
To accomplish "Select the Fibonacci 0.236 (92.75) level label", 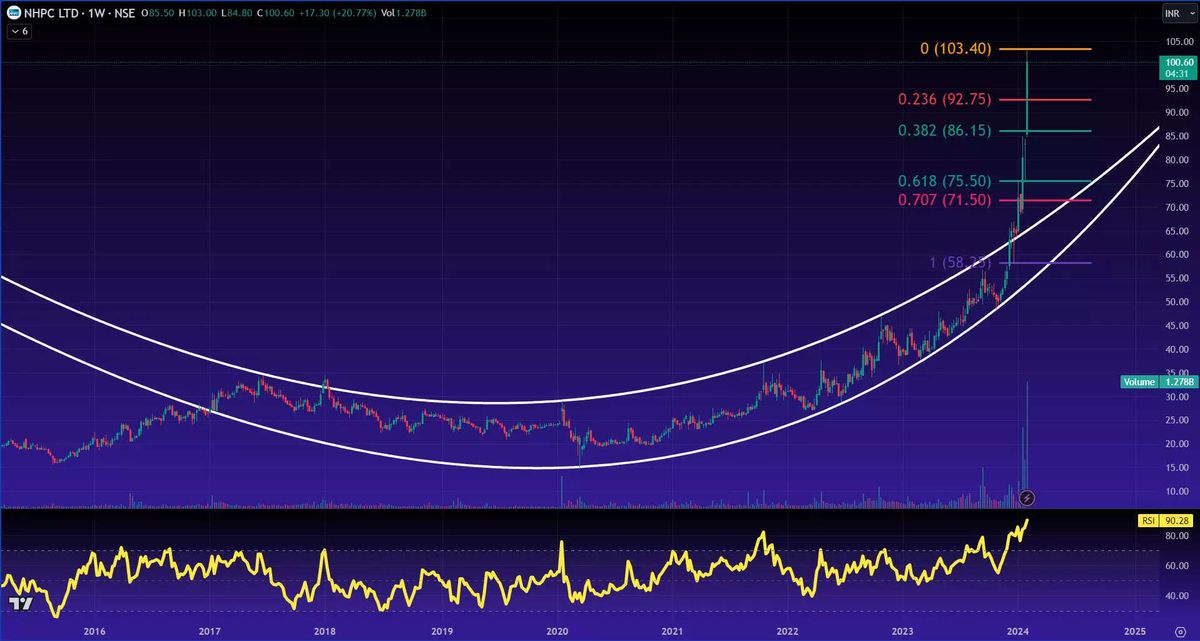I will point(944,99).
